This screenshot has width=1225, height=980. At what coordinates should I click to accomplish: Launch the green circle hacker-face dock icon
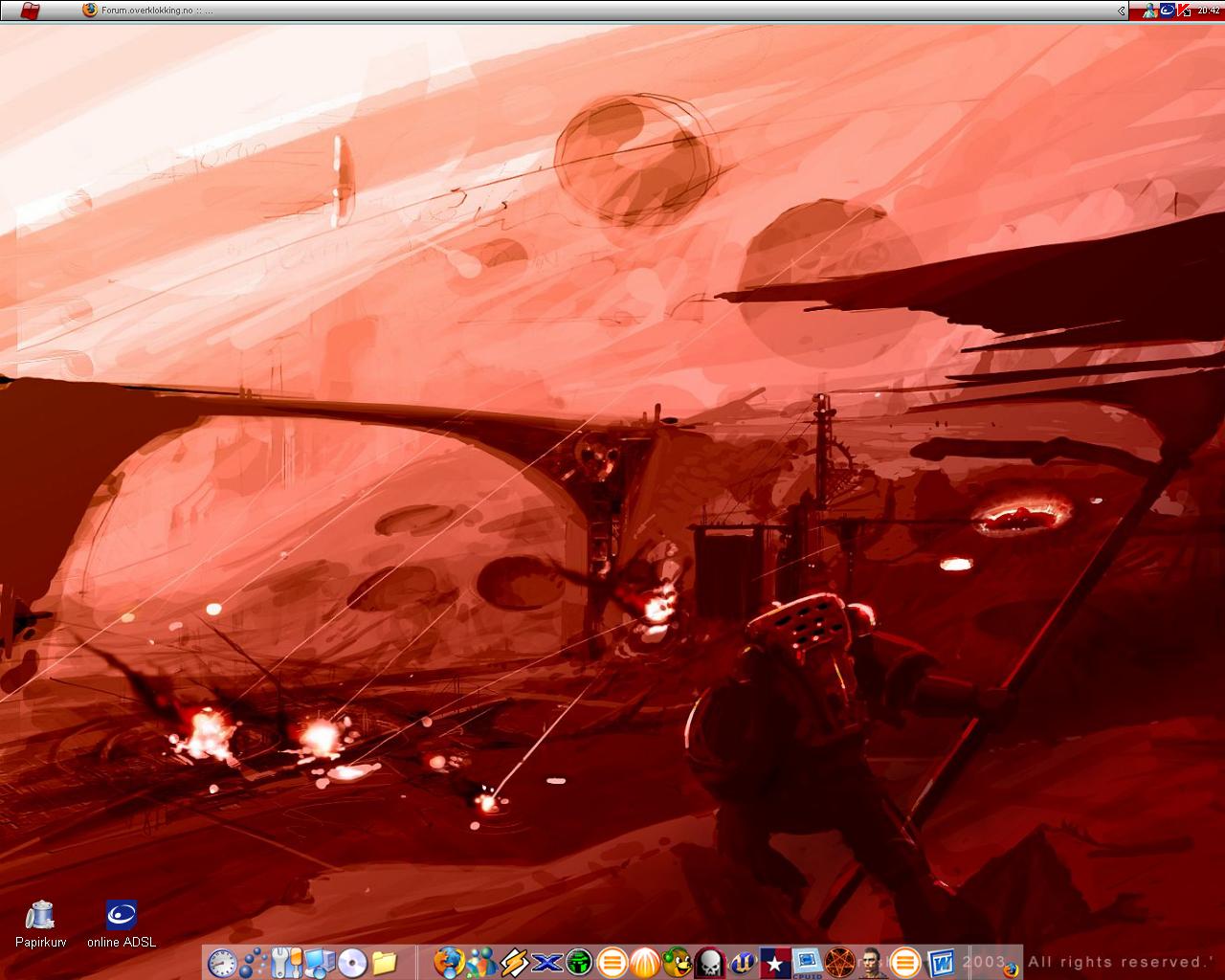click(579, 962)
